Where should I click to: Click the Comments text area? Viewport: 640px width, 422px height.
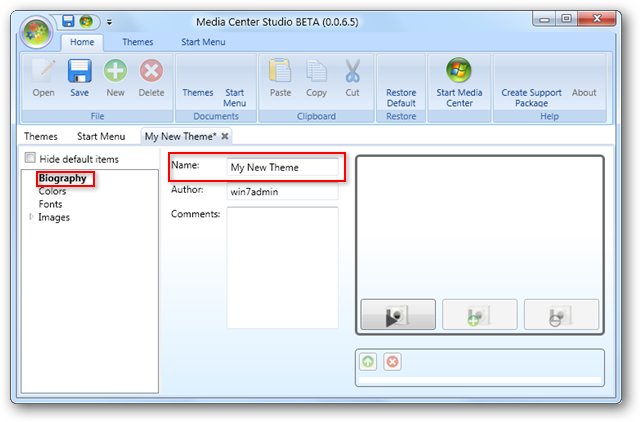[282, 267]
